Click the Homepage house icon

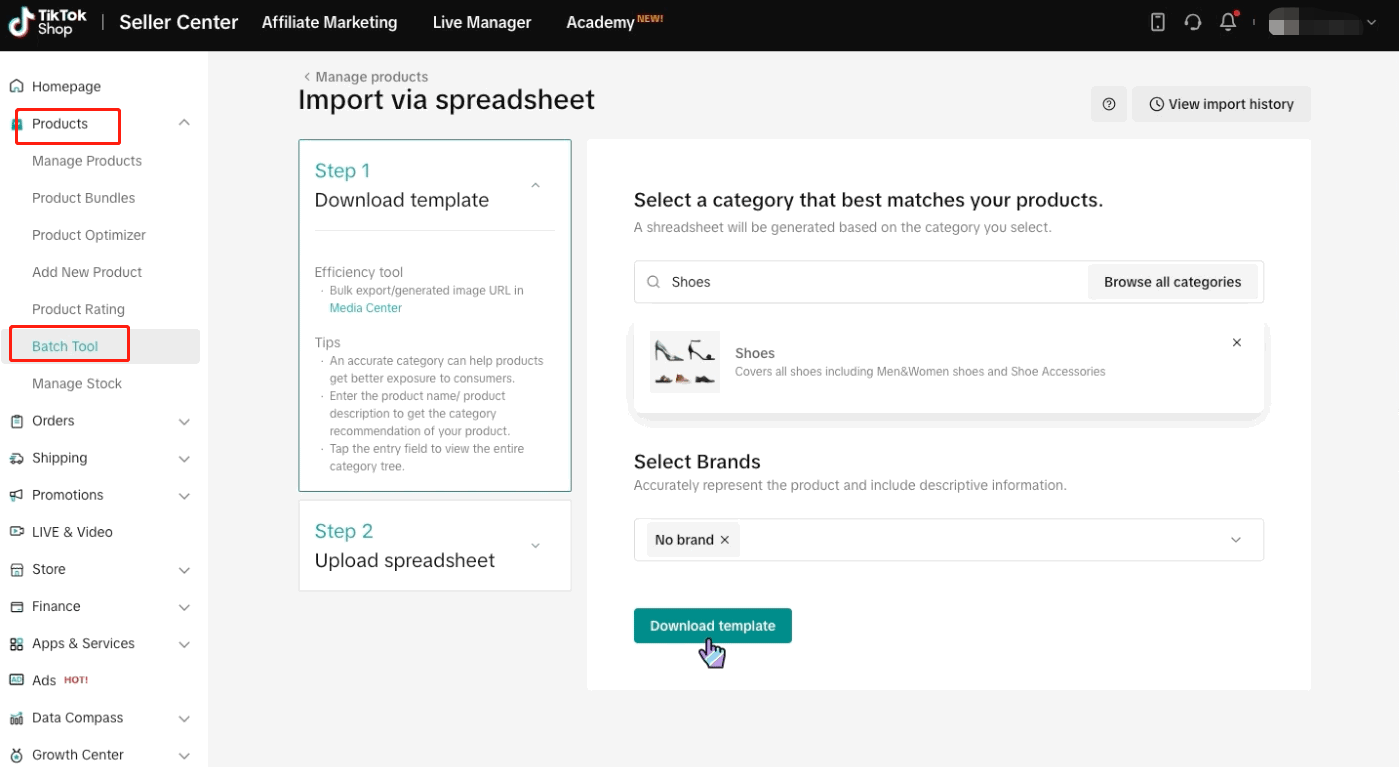tap(17, 87)
